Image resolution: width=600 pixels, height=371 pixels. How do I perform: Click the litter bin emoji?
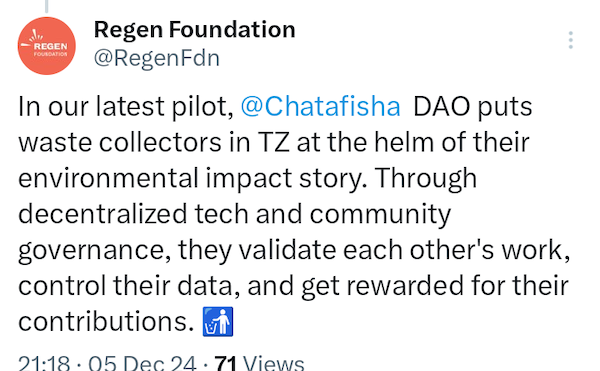218,321
